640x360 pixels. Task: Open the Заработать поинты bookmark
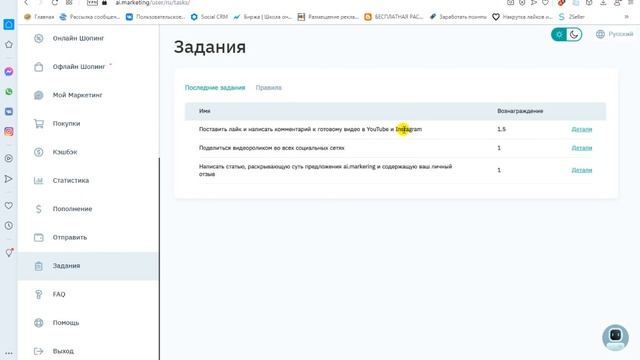pyautogui.click(x=458, y=17)
